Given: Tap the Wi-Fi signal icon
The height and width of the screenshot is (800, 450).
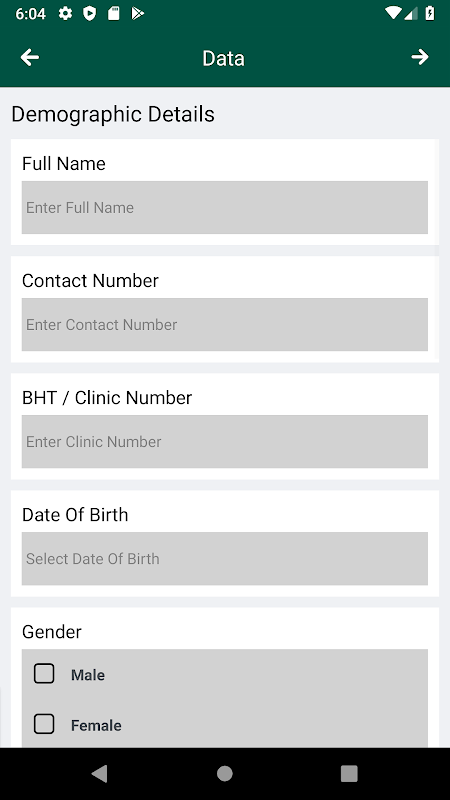Looking at the screenshot, I should [393, 14].
